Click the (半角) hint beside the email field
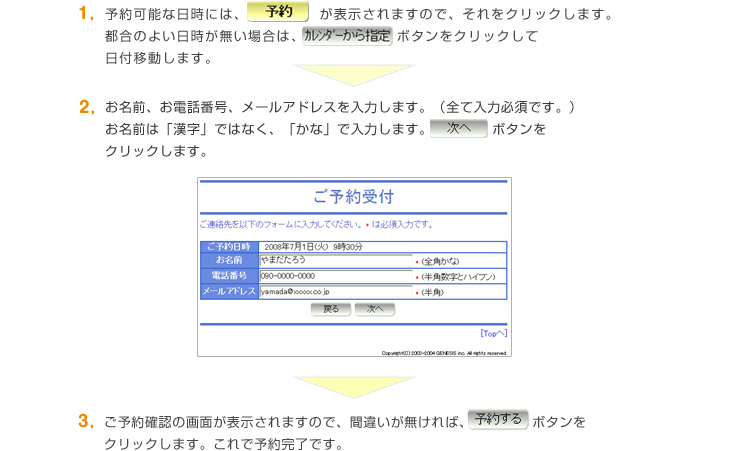Viewport: 735px width, 451px height. pos(432,293)
